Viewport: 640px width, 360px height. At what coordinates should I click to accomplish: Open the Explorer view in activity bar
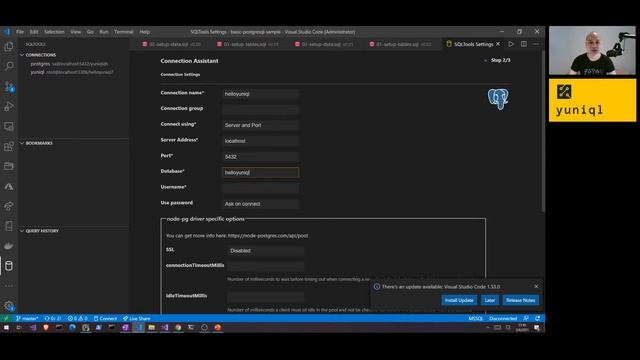pos(9,47)
